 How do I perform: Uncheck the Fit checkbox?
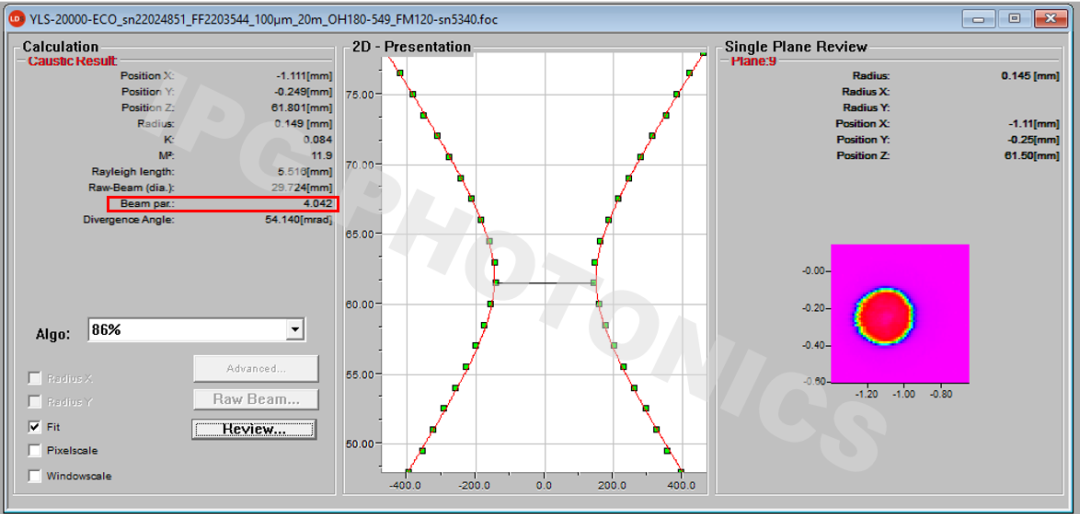click(x=35, y=426)
